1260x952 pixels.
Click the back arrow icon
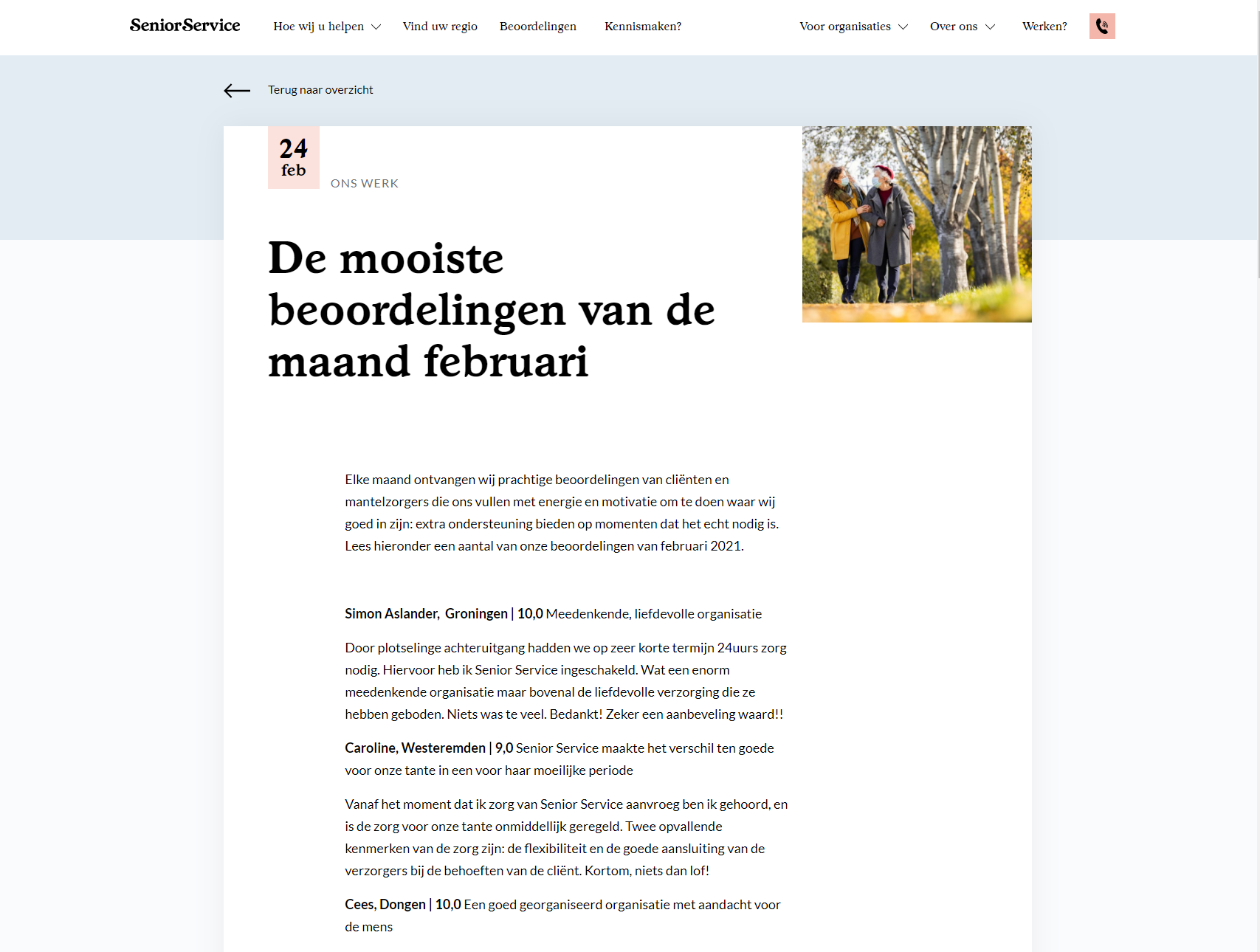[237, 91]
